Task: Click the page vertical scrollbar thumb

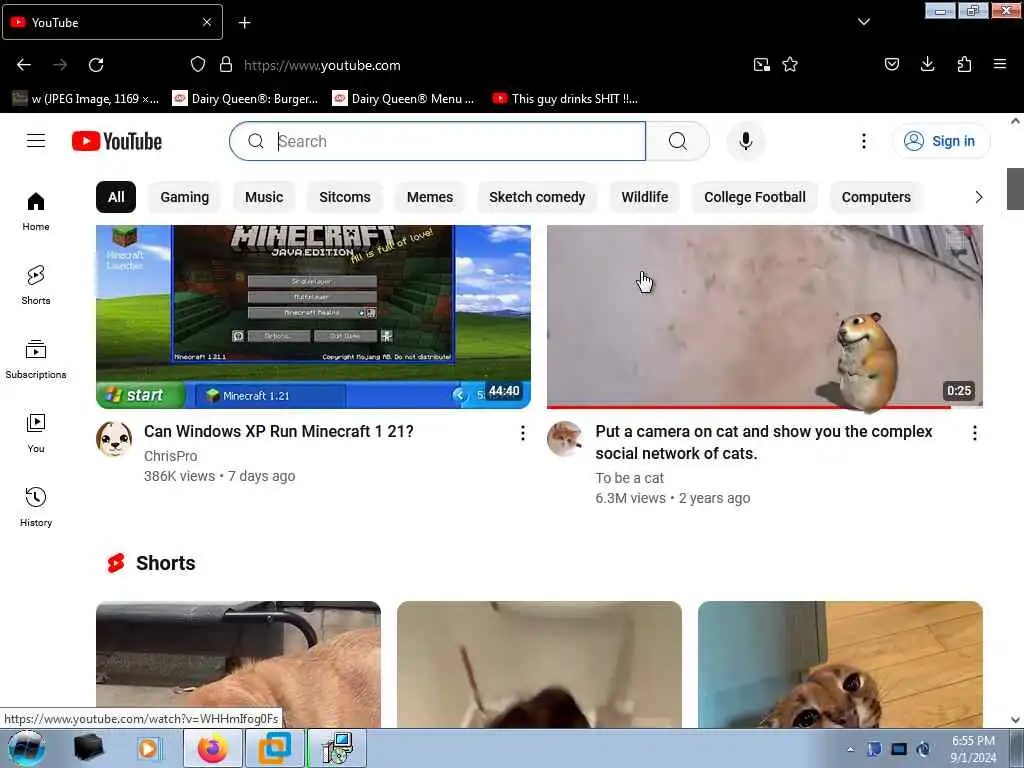Action: click(x=1015, y=189)
